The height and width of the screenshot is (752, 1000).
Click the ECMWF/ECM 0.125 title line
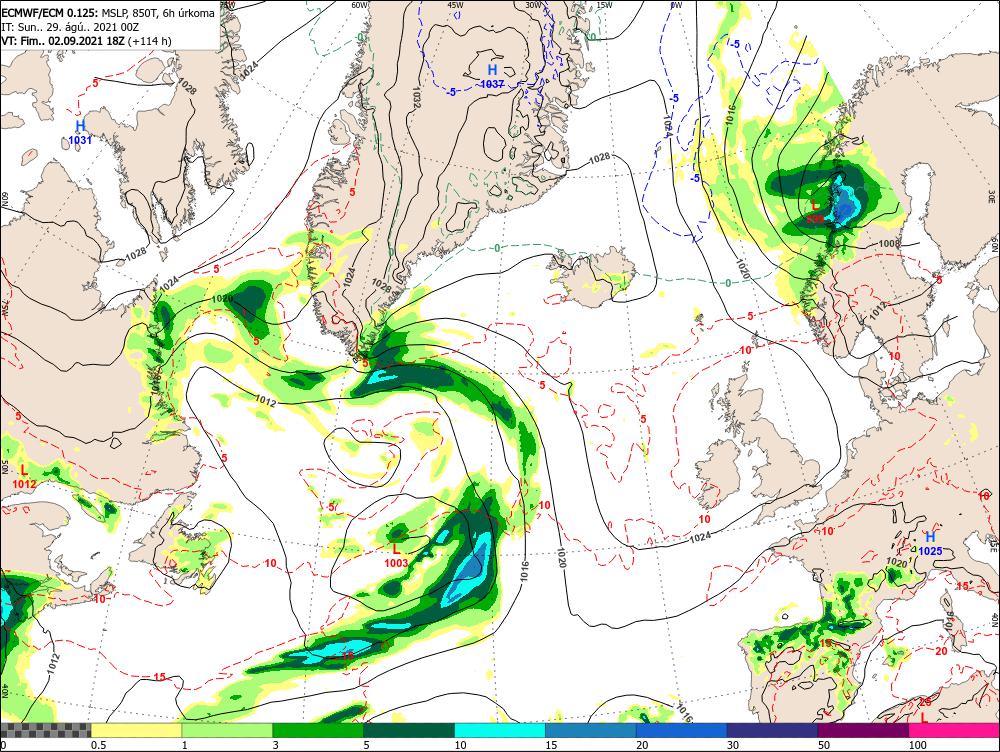click(108, 13)
